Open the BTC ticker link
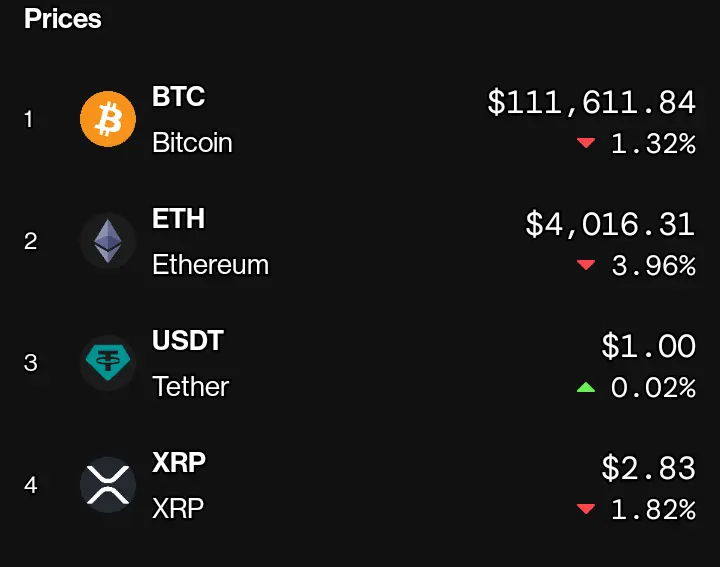Viewport: 720px width, 567px height. coord(179,96)
